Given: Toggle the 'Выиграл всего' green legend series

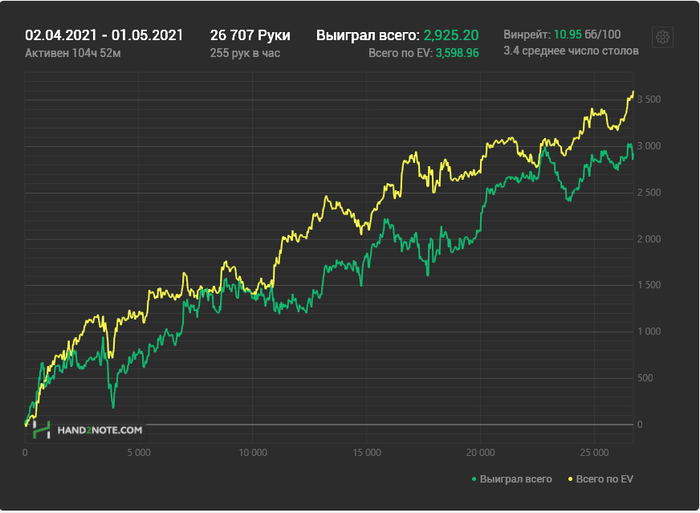Looking at the screenshot, I should 512,479.
